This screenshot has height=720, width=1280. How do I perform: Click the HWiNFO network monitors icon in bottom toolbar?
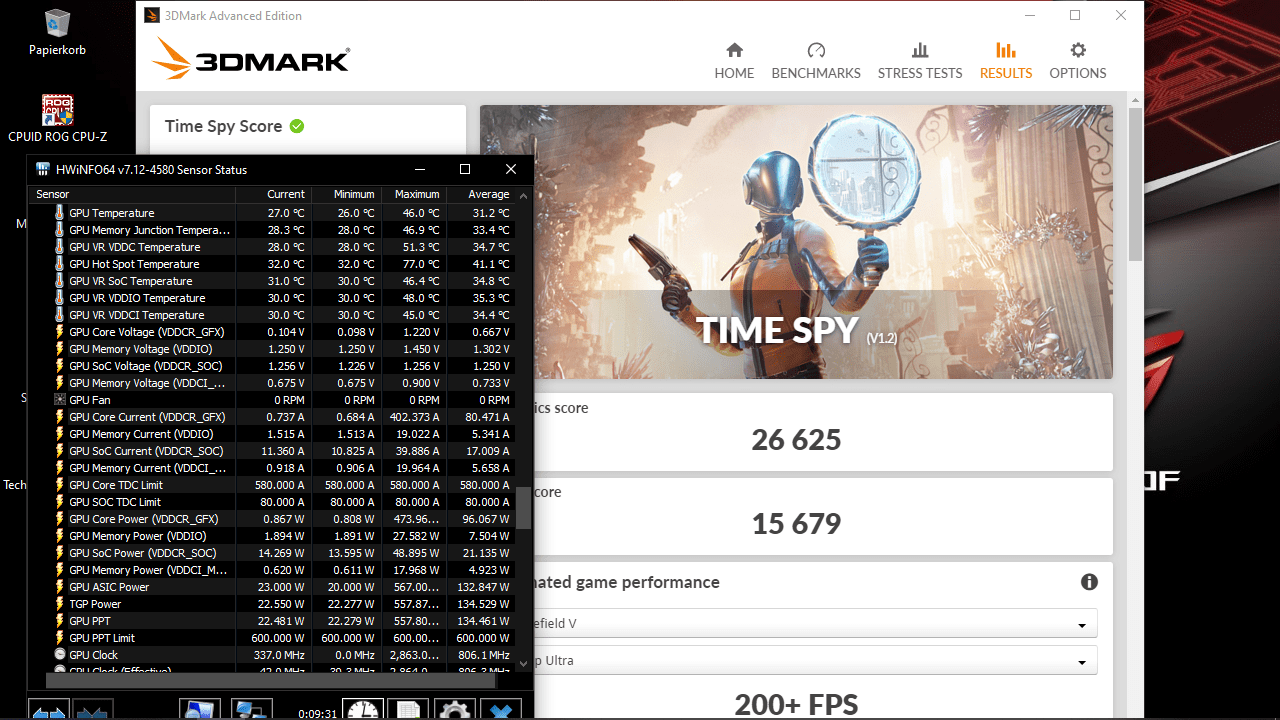252,711
